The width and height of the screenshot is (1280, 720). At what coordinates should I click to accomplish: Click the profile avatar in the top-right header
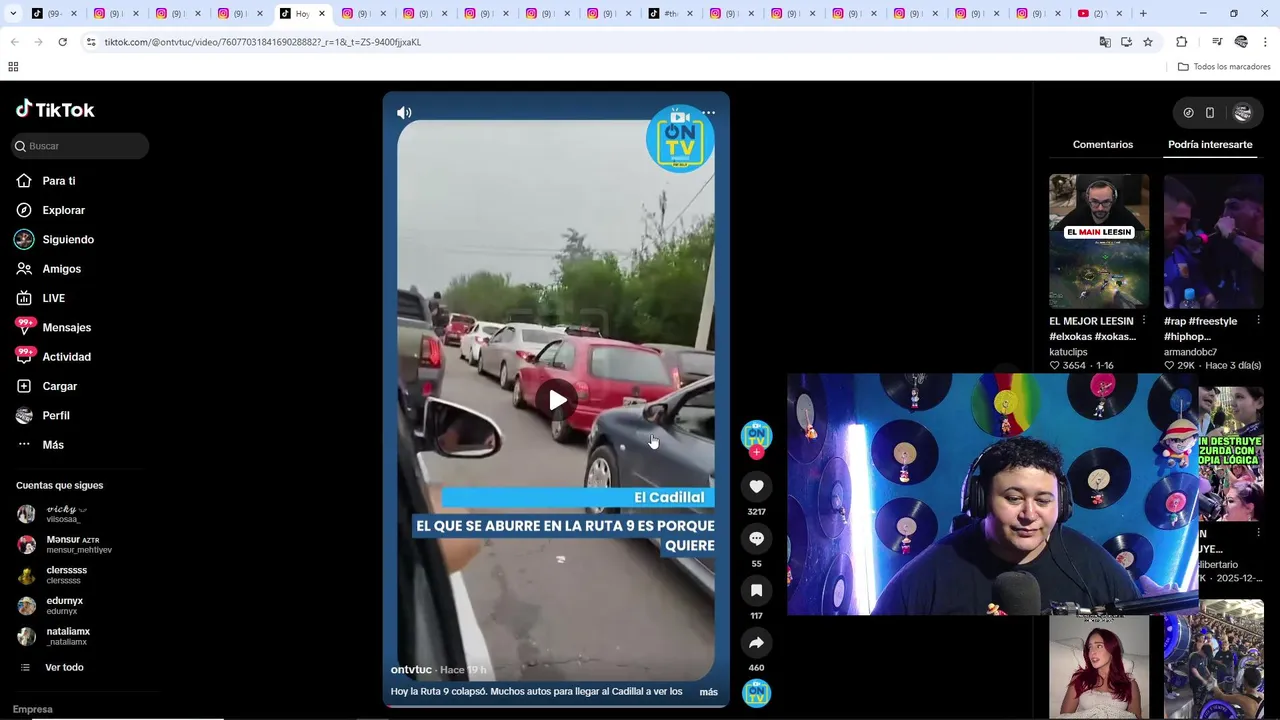coord(1243,113)
